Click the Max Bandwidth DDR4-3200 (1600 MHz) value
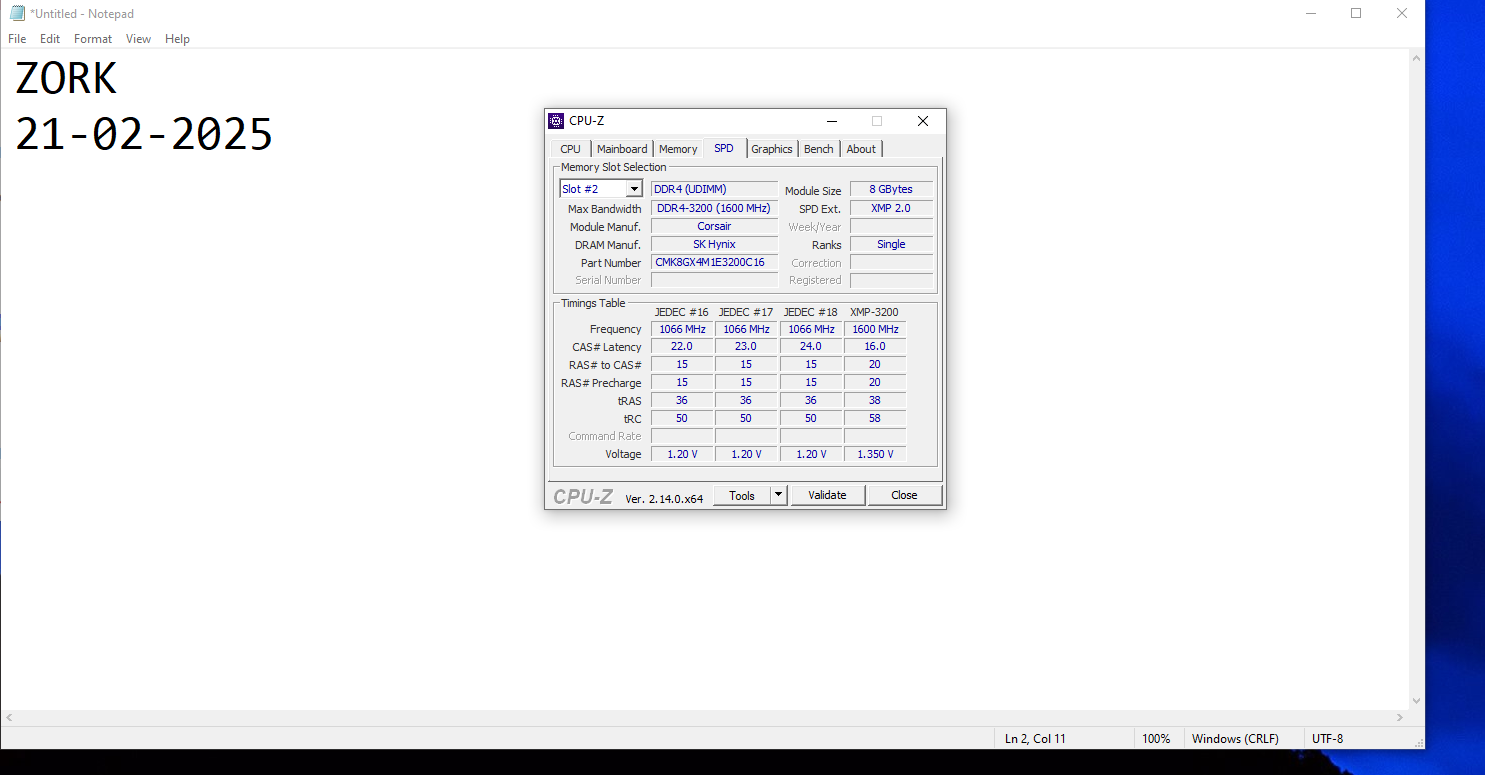The image size is (1485, 775). click(714, 208)
